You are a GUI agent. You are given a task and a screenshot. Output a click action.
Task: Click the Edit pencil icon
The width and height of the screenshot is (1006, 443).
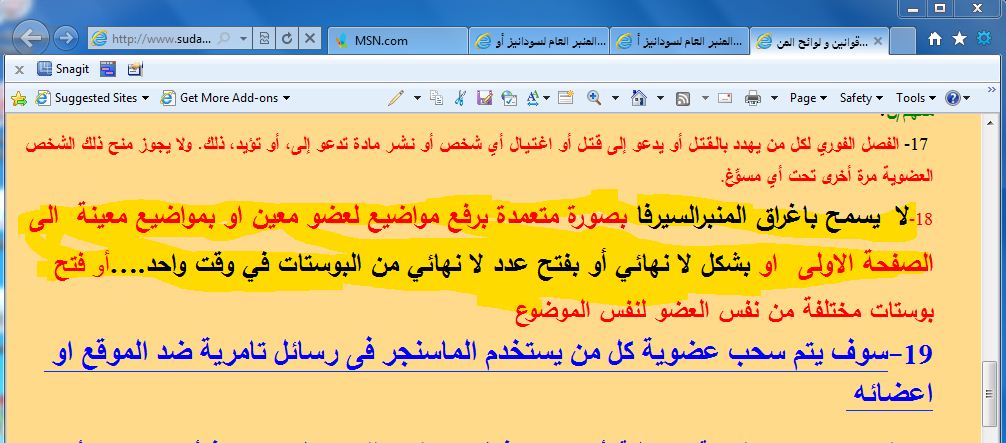(396, 98)
